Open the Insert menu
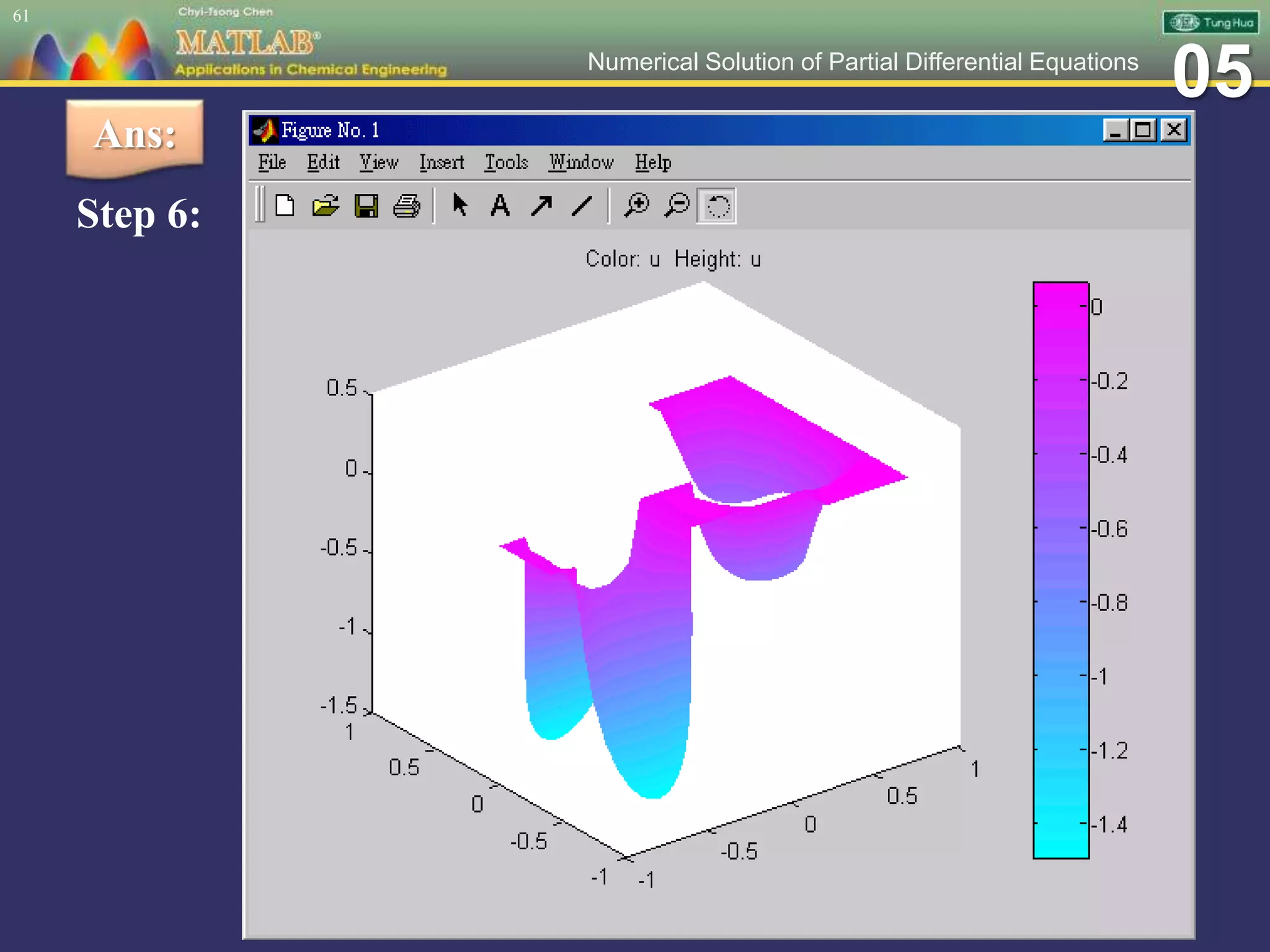 pyautogui.click(x=442, y=162)
